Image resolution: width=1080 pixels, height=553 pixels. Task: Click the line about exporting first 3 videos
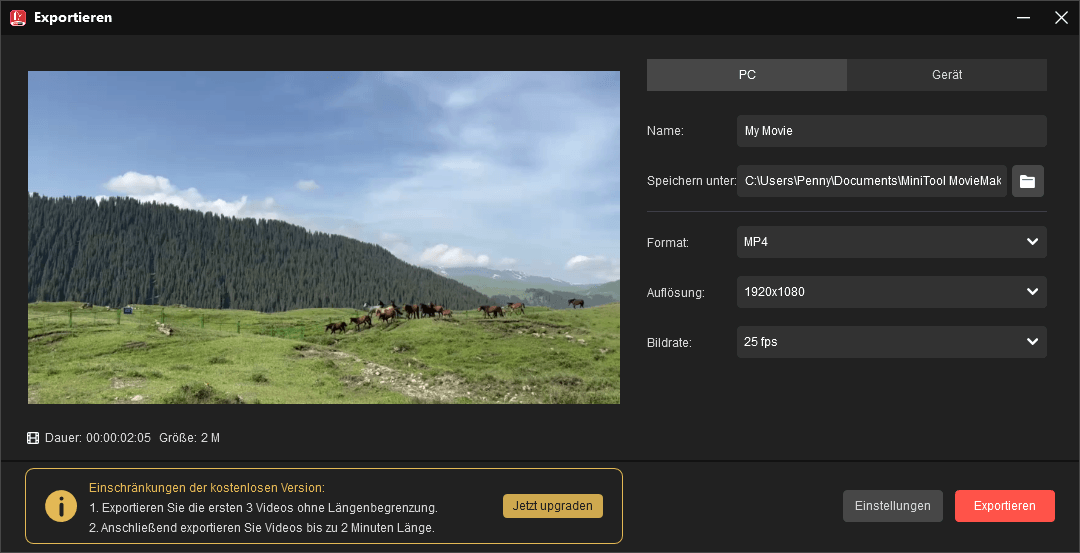click(263, 508)
